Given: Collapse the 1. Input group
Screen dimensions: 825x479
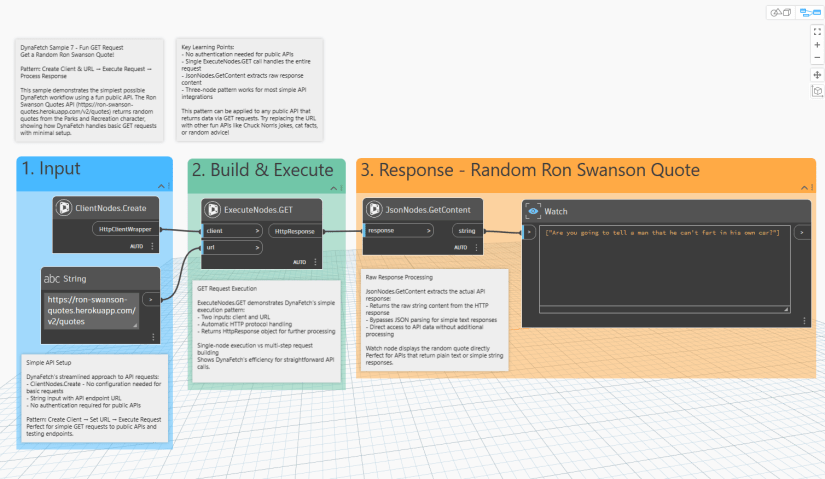Looking at the screenshot, I should coord(160,186).
